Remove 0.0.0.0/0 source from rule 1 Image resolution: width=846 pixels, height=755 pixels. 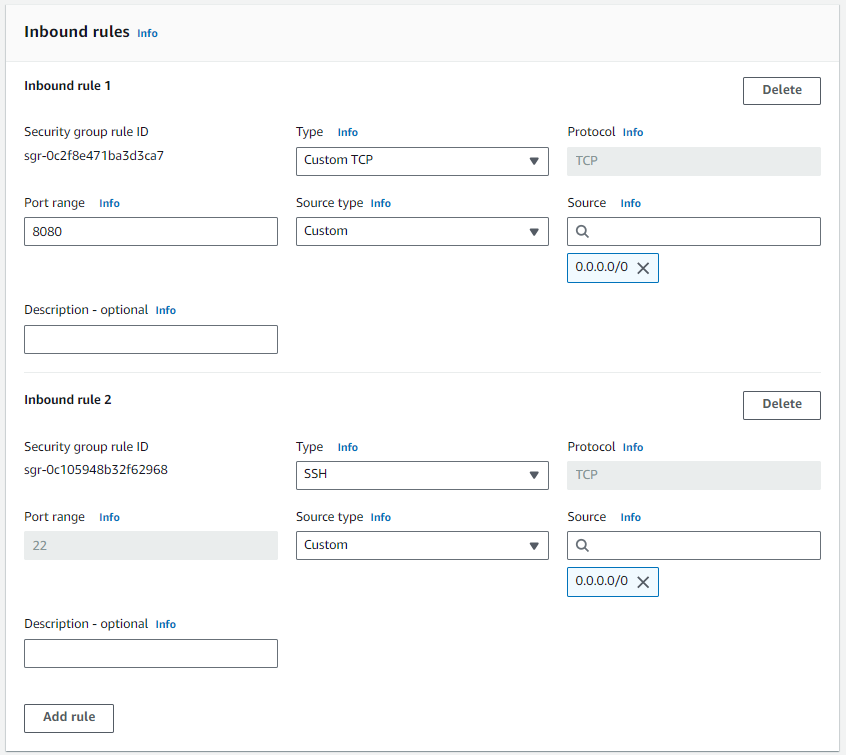[x=643, y=268]
